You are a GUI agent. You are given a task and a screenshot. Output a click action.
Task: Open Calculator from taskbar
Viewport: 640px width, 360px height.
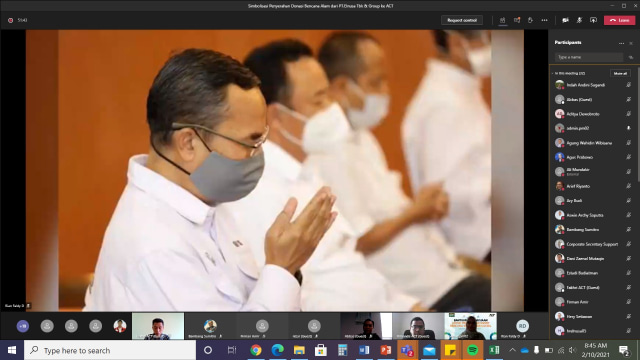tap(342, 350)
